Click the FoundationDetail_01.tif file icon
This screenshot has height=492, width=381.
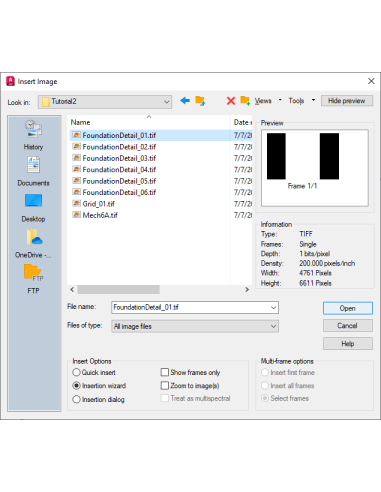pyautogui.click(x=77, y=135)
